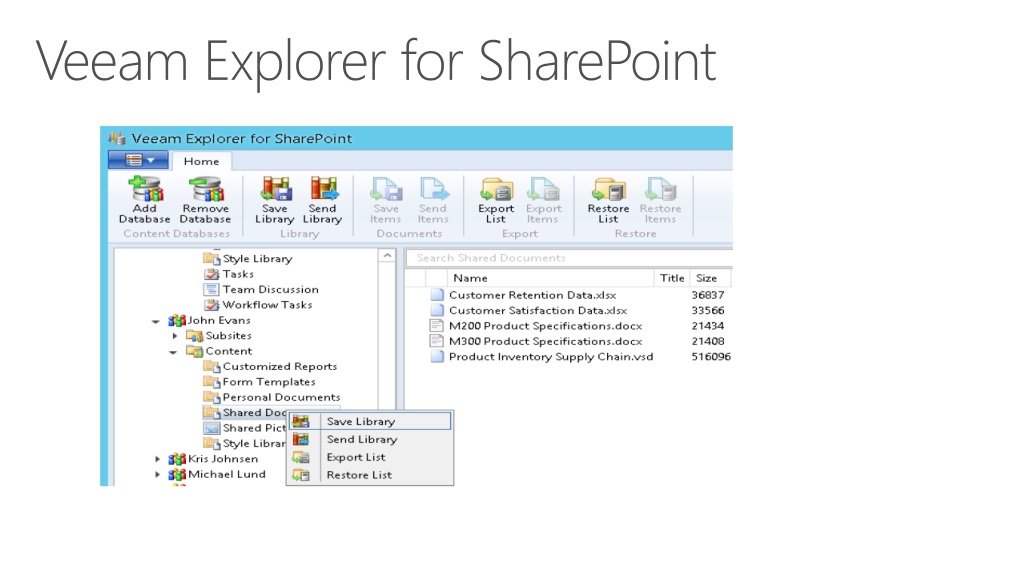Choose Send Library from context menu
Viewport: 1023px width, 575px height.
pos(370,439)
